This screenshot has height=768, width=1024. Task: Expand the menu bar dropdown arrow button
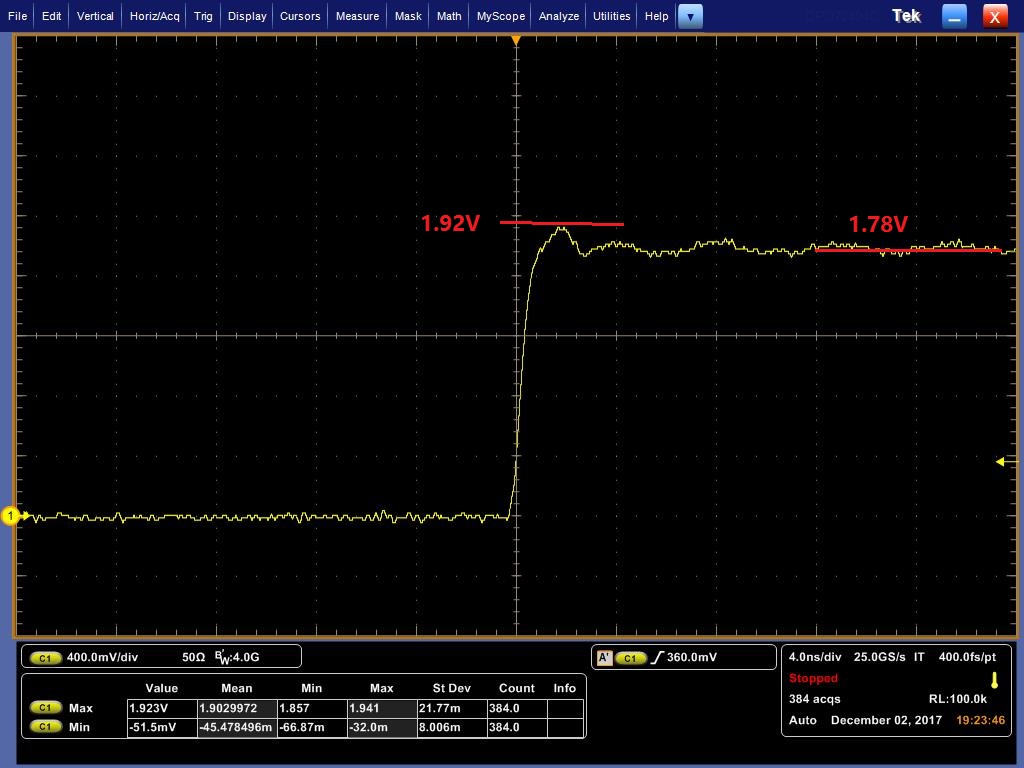click(x=690, y=16)
